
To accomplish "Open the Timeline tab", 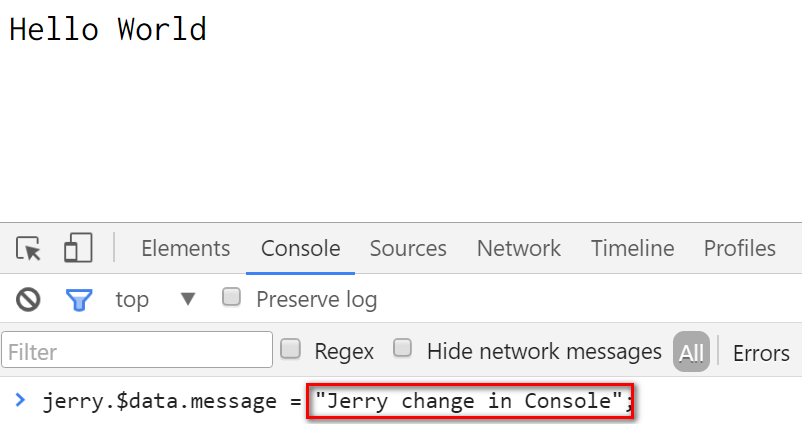I will pos(633,249).
